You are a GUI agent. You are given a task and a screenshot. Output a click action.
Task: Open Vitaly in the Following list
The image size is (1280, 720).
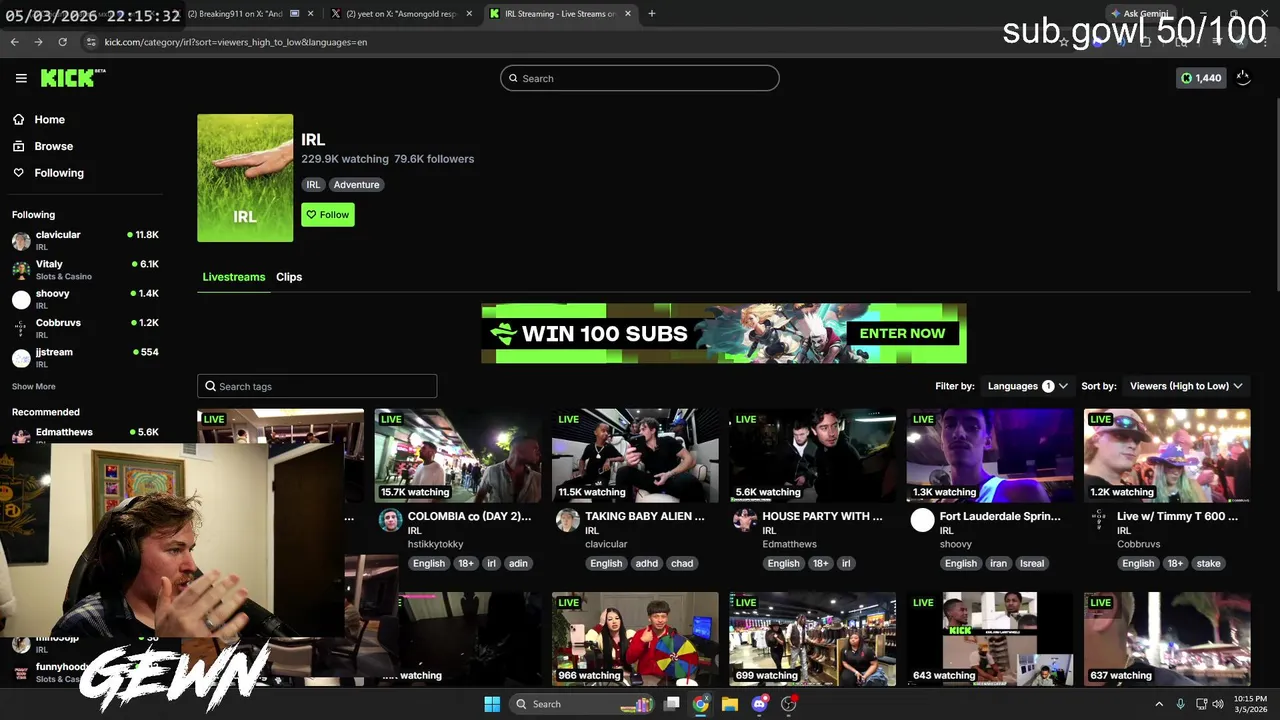pos(85,269)
